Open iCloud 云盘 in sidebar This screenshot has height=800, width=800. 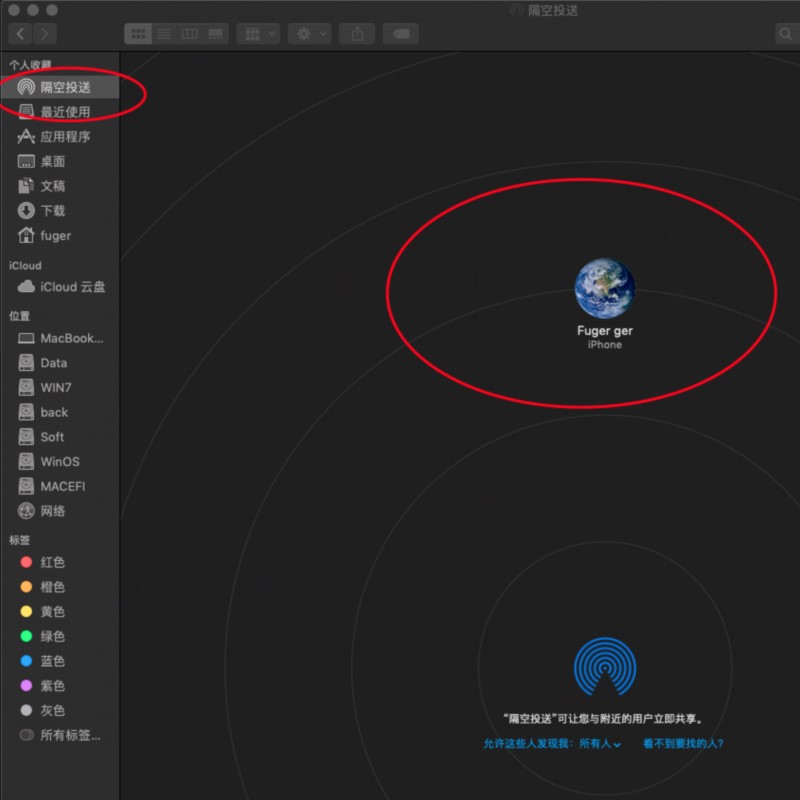[60, 287]
